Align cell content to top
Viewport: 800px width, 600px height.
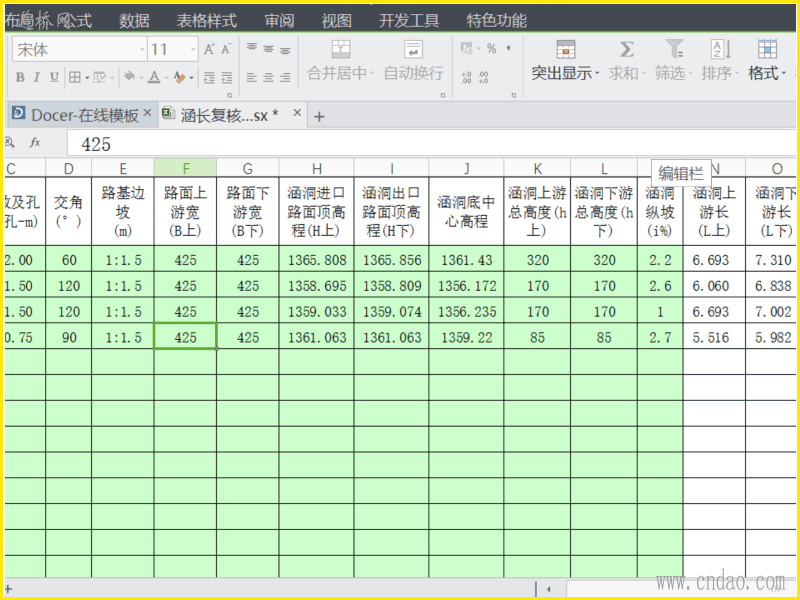(252, 48)
